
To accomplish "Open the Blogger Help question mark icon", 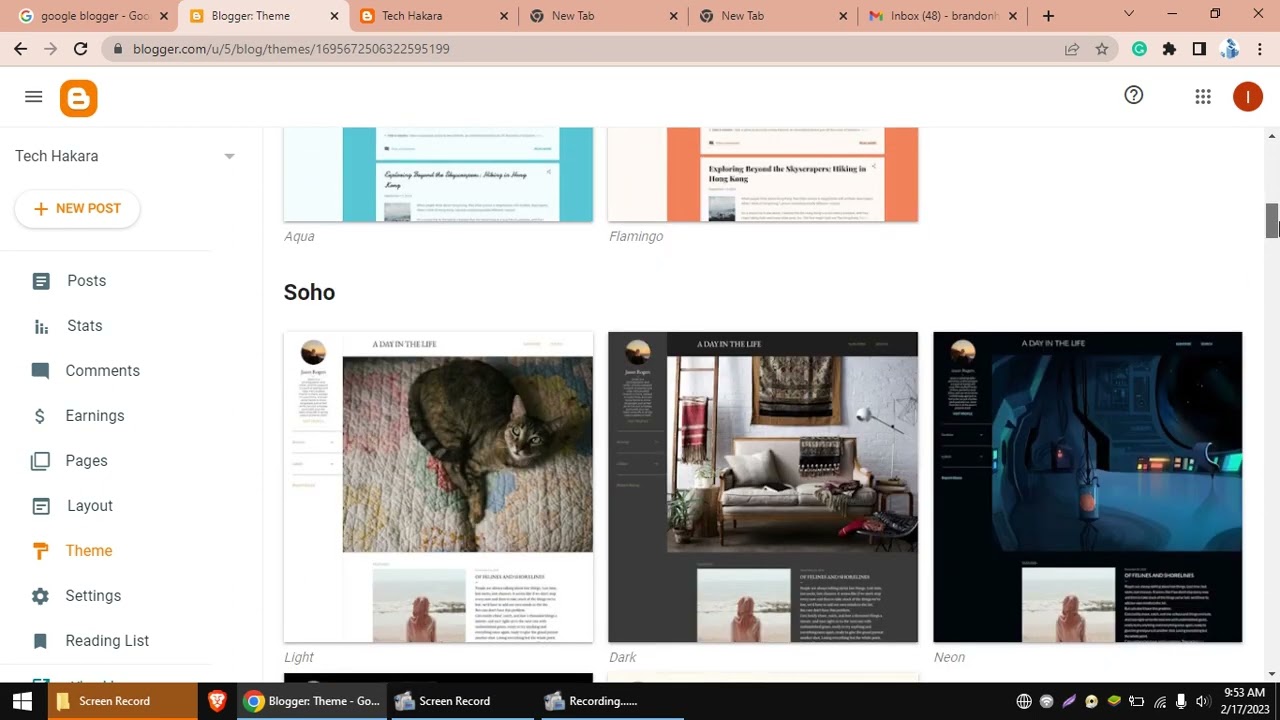I will [1134, 95].
